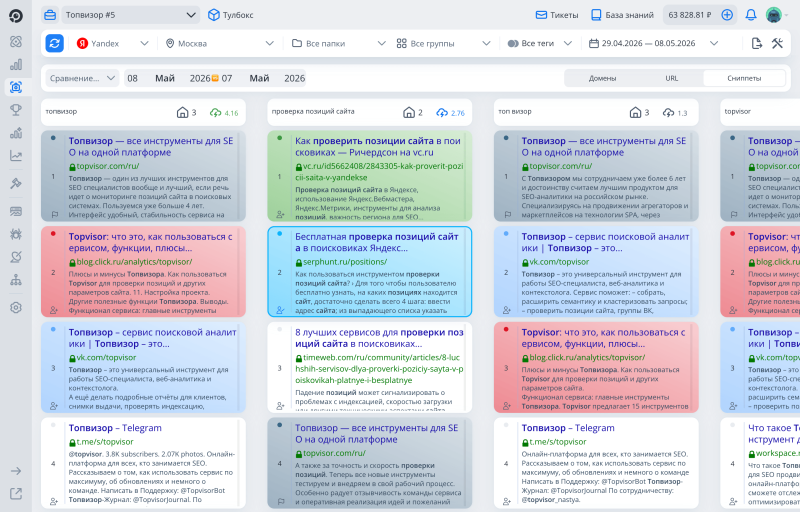Open the line graph sidebar icon

(16, 156)
